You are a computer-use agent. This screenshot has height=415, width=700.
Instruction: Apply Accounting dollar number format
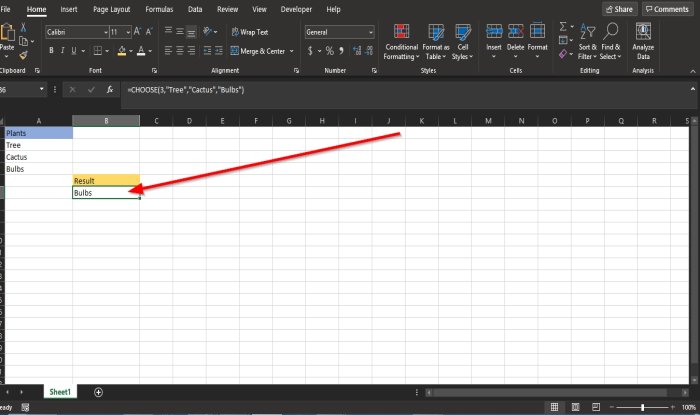(x=310, y=51)
